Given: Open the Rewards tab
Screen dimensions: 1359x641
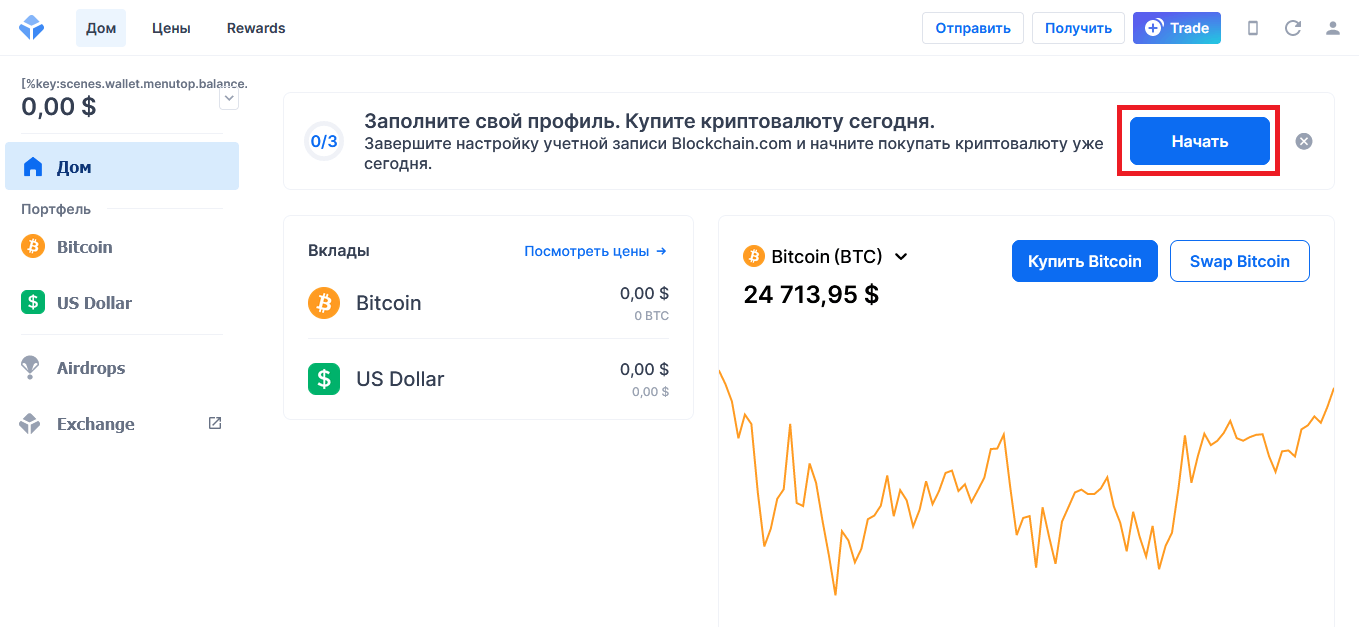Looking at the screenshot, I should pyautogui.click(x=256, y=28).
